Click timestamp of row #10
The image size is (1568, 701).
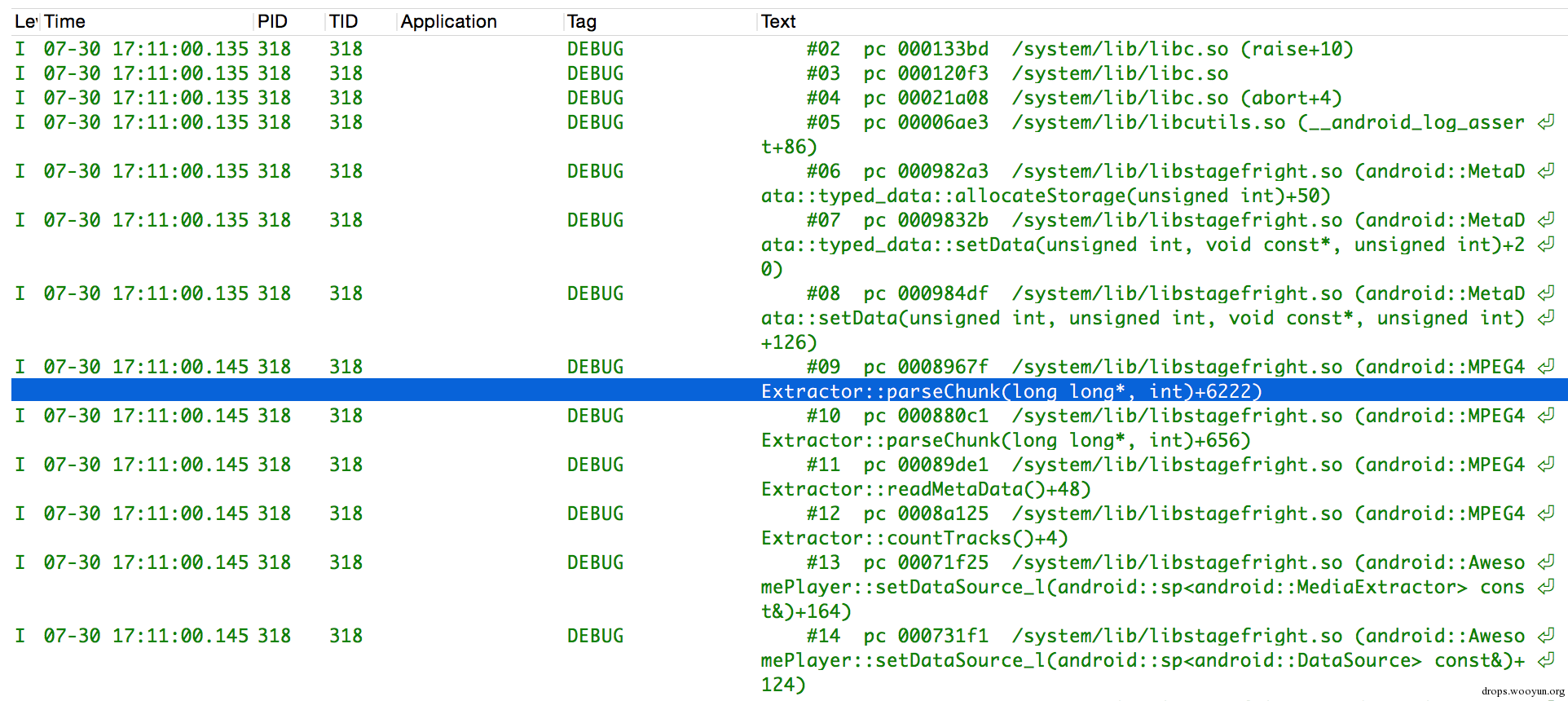click(146, 416)
